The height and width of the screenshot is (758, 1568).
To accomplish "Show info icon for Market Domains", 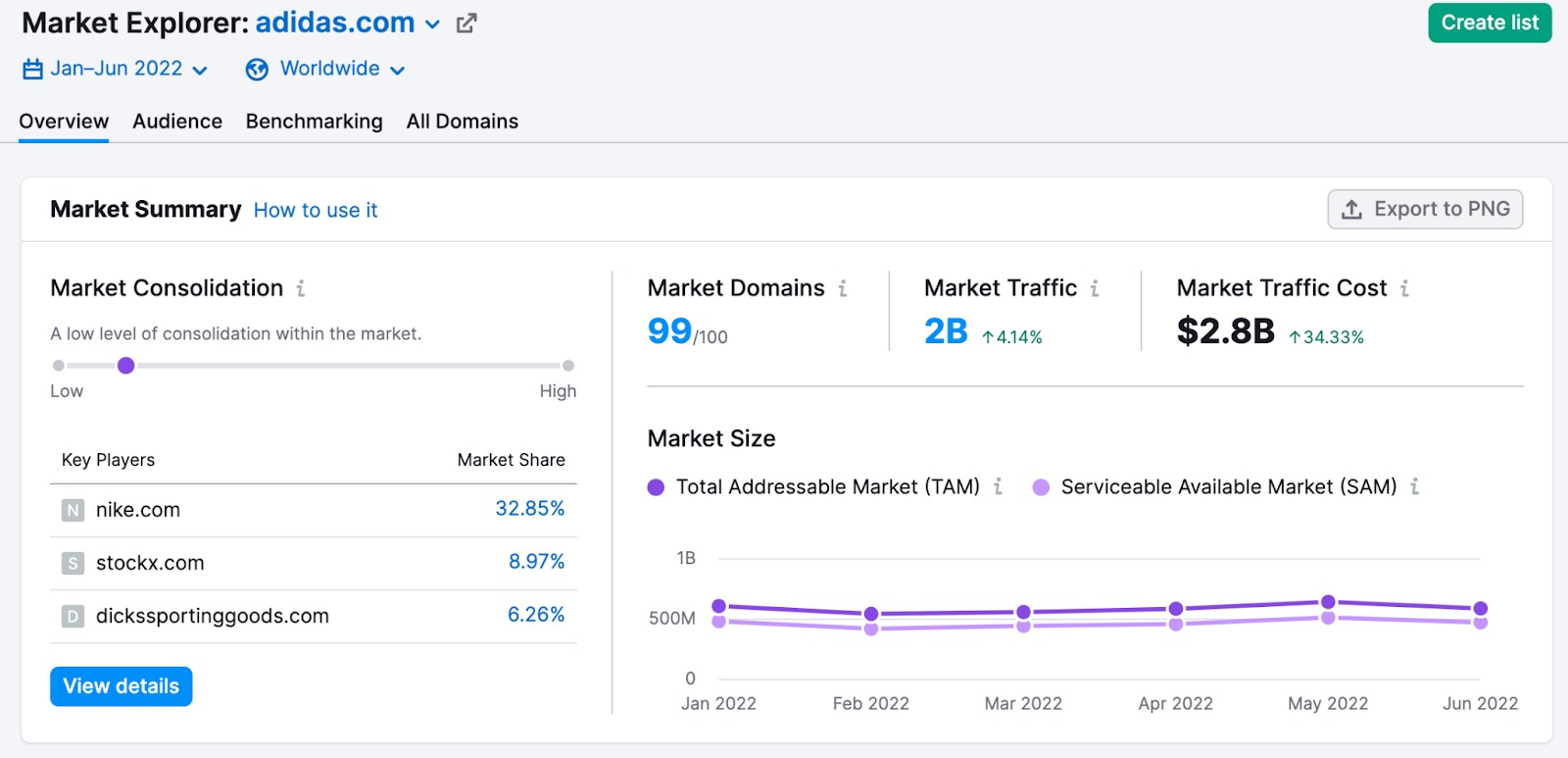I will (x=843, y=288).
